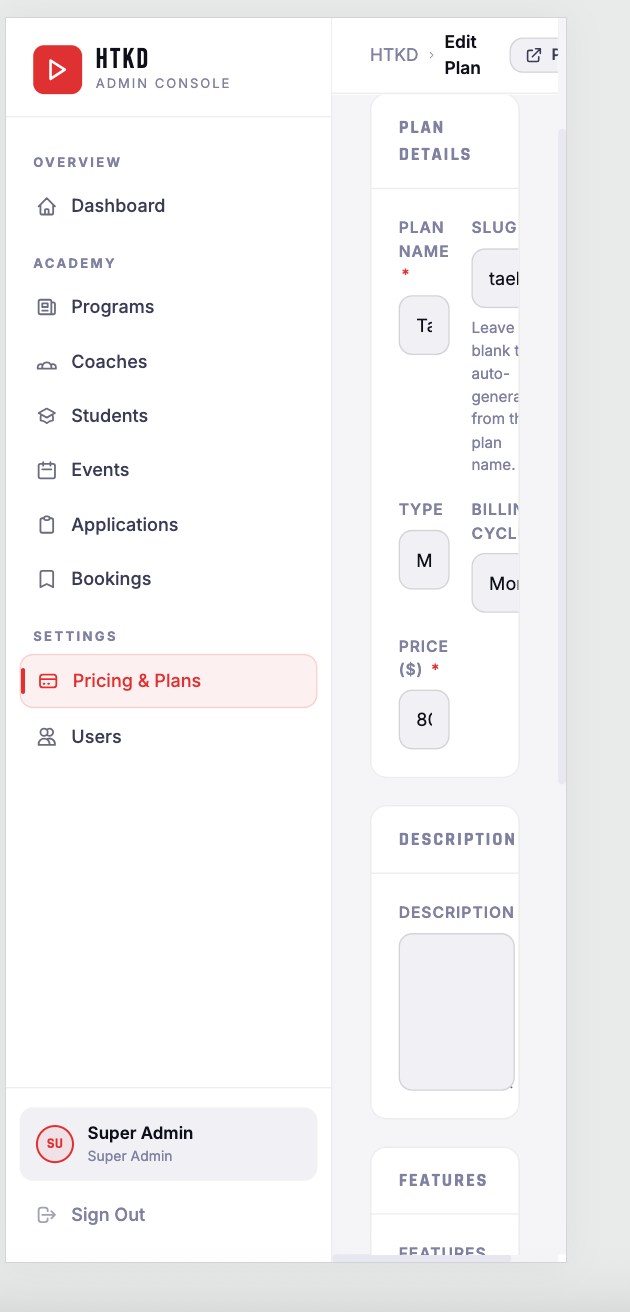Open the Billing Cycle dropdown
The width and height of the screenshot is (630, 1312).
click(x=495, y=583)
